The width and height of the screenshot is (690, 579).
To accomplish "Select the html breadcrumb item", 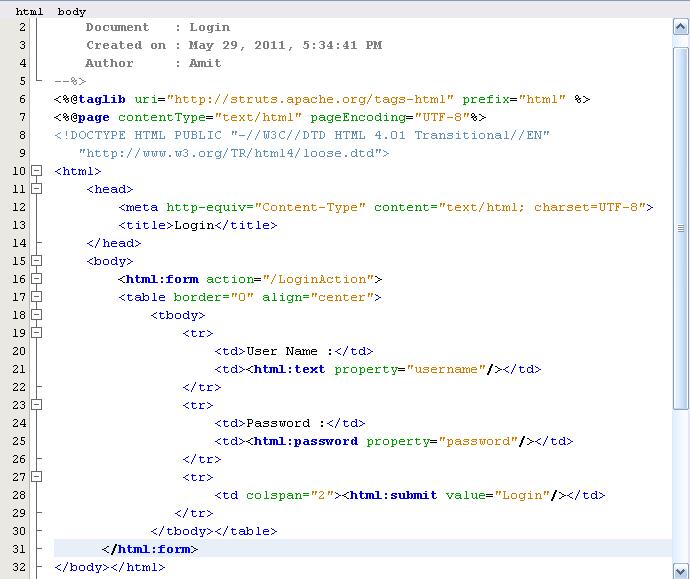I will tap(29, 11).
